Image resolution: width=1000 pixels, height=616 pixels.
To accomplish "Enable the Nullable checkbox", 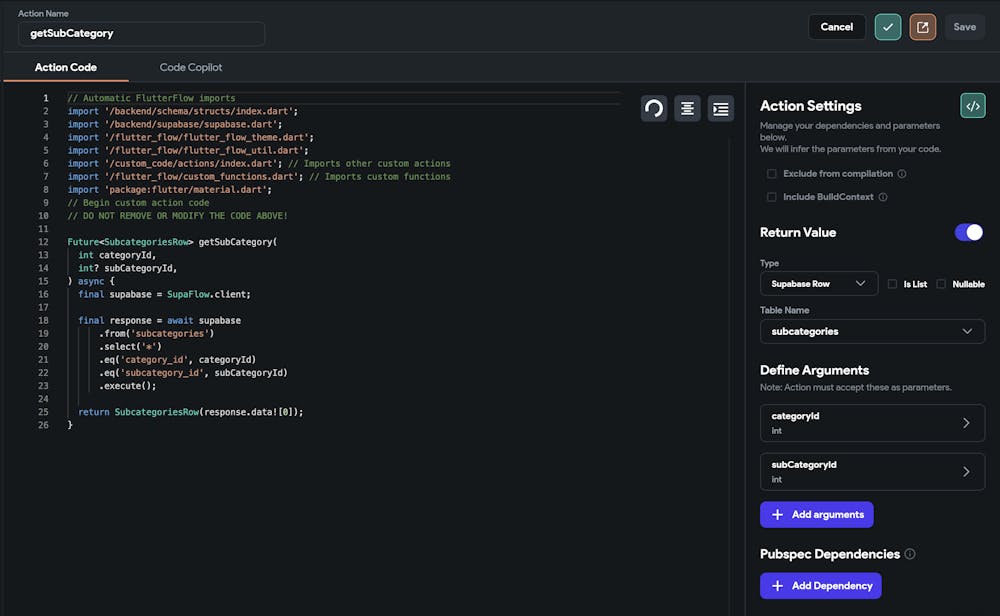I will (x=940, y=284).
